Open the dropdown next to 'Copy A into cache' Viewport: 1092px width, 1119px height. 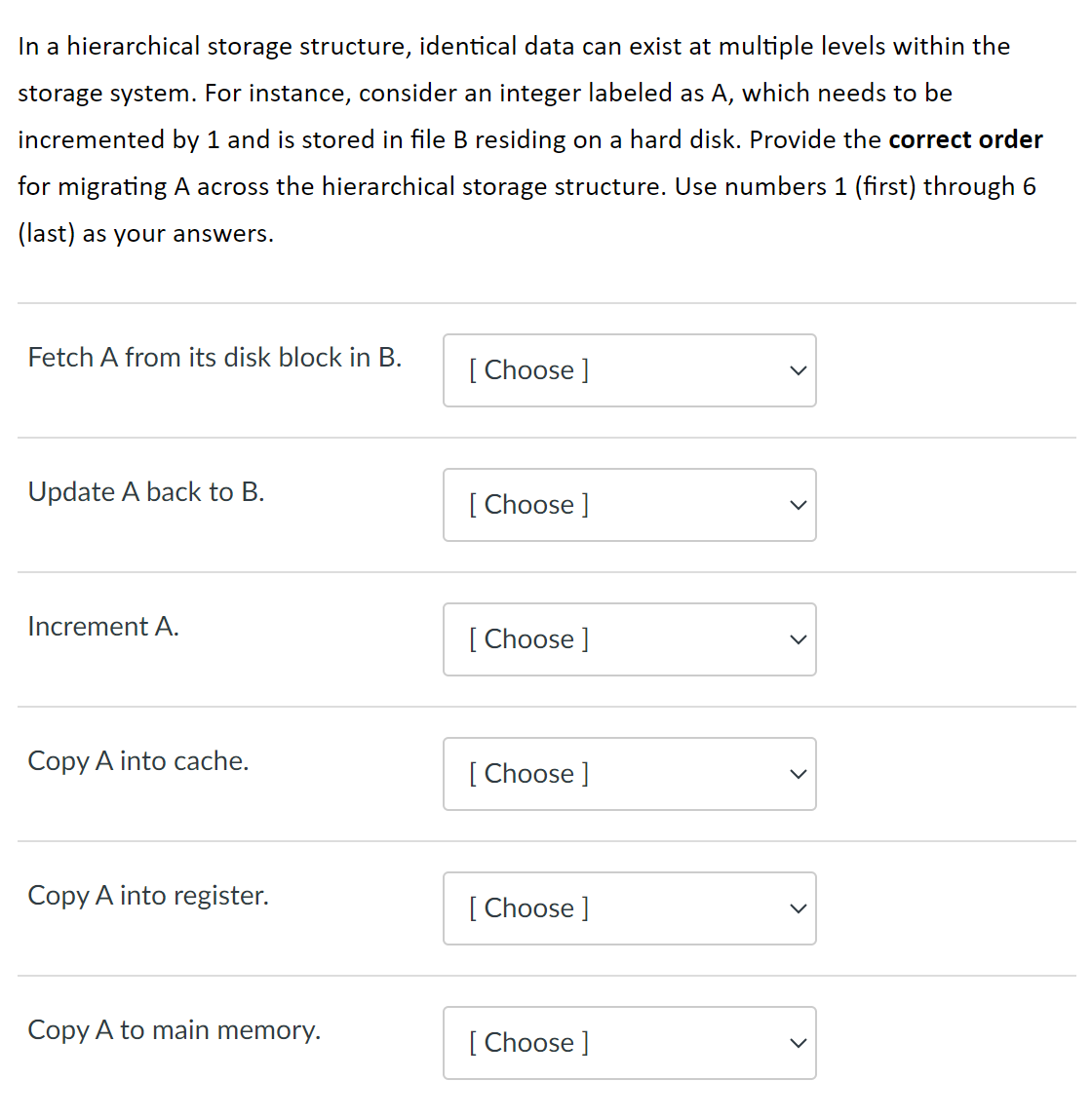click(x=629, y=774)
